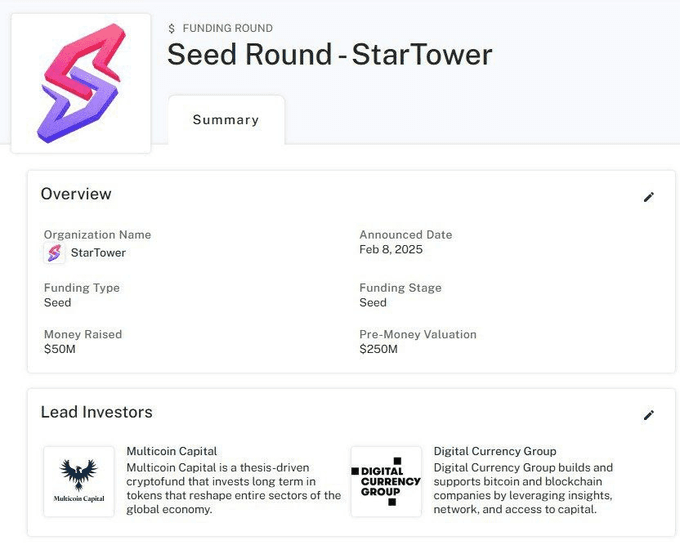Click the large StarTower logo
The image size is (680, 545).
(x=80, y=83)
